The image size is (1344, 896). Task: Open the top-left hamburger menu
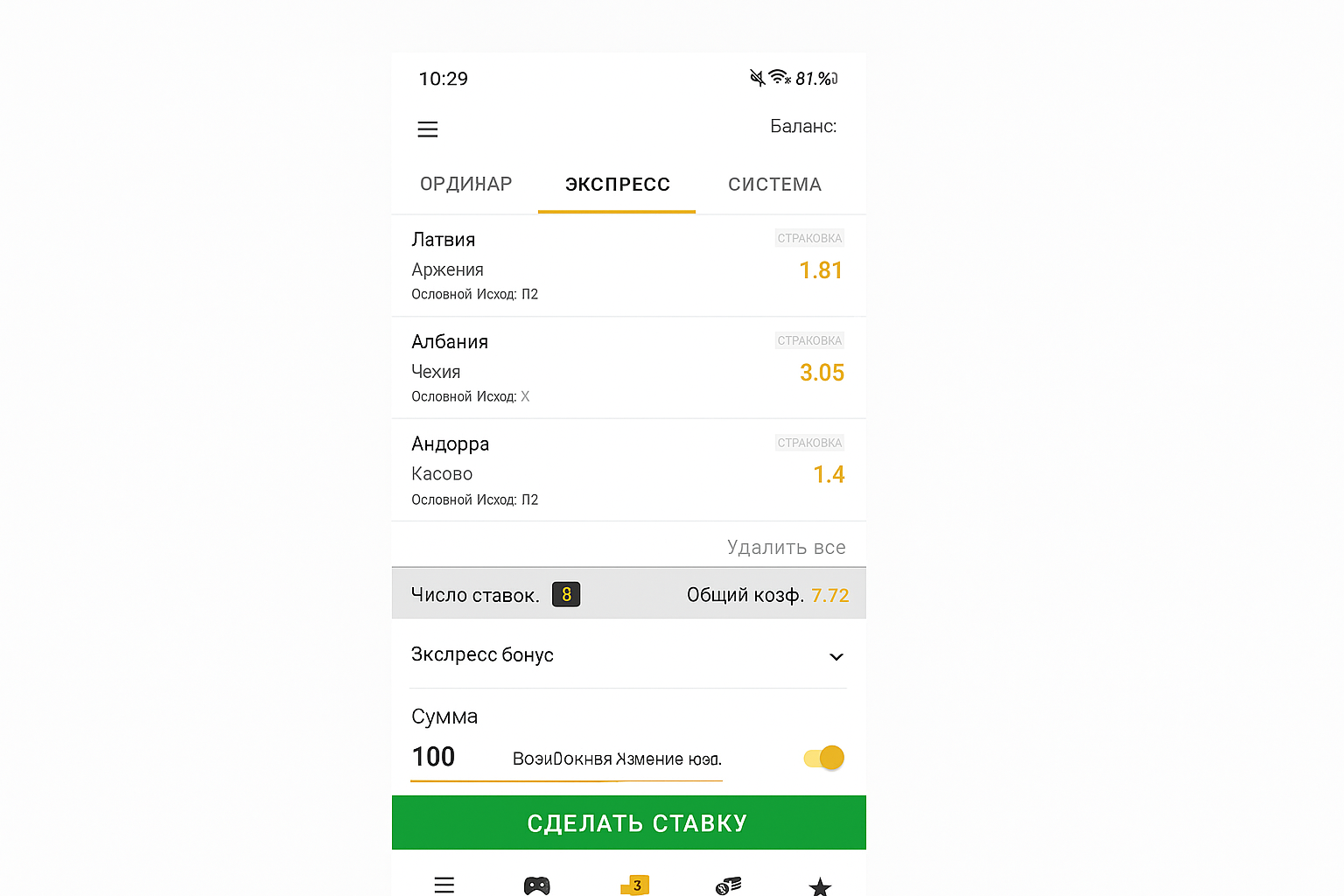[x=427, y=129]
